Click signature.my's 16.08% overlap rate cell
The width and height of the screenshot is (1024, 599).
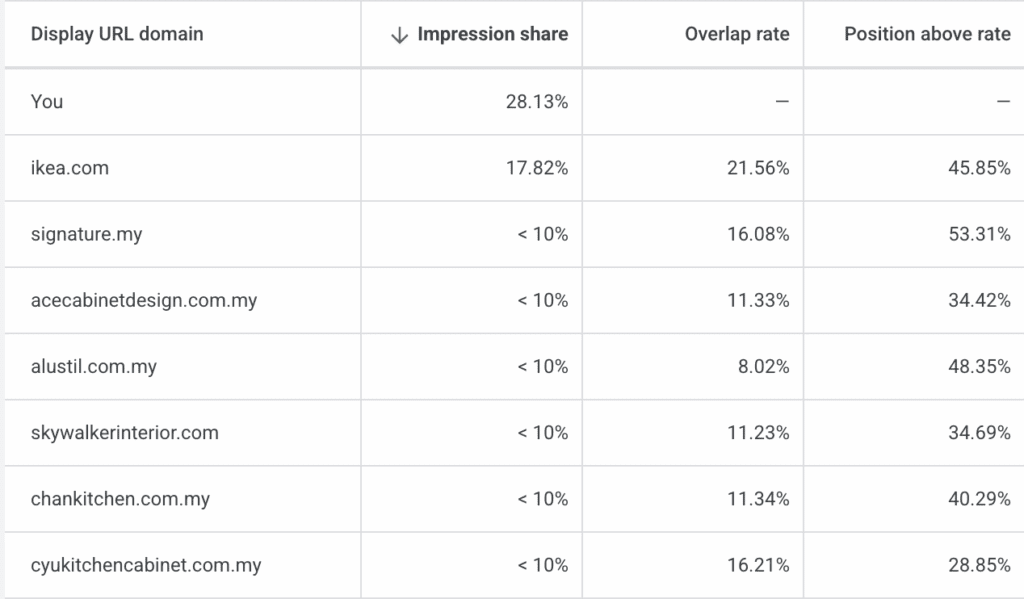coord(759,233)
